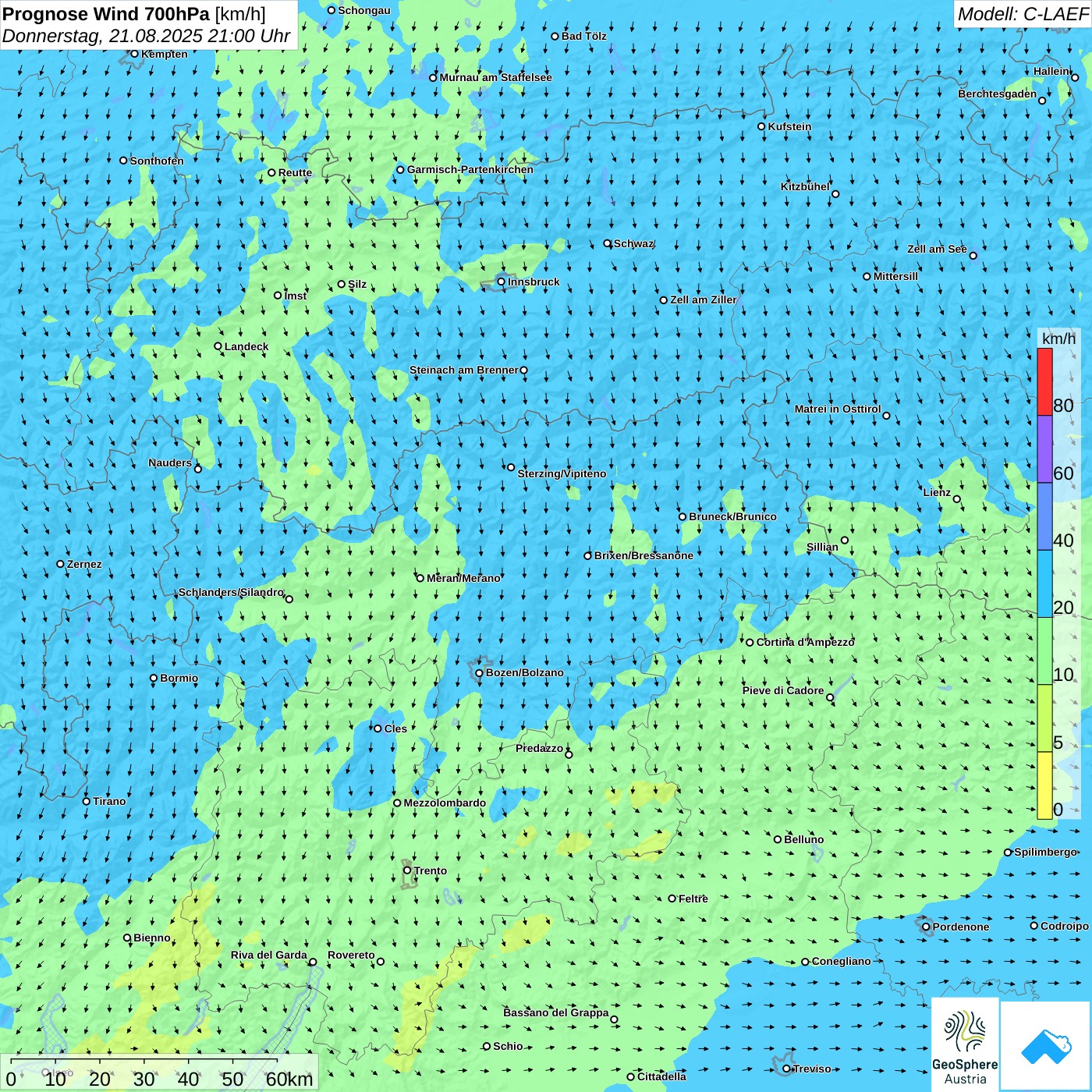
Task: Click the Zernez label
Action: click(x=84, y=564)
